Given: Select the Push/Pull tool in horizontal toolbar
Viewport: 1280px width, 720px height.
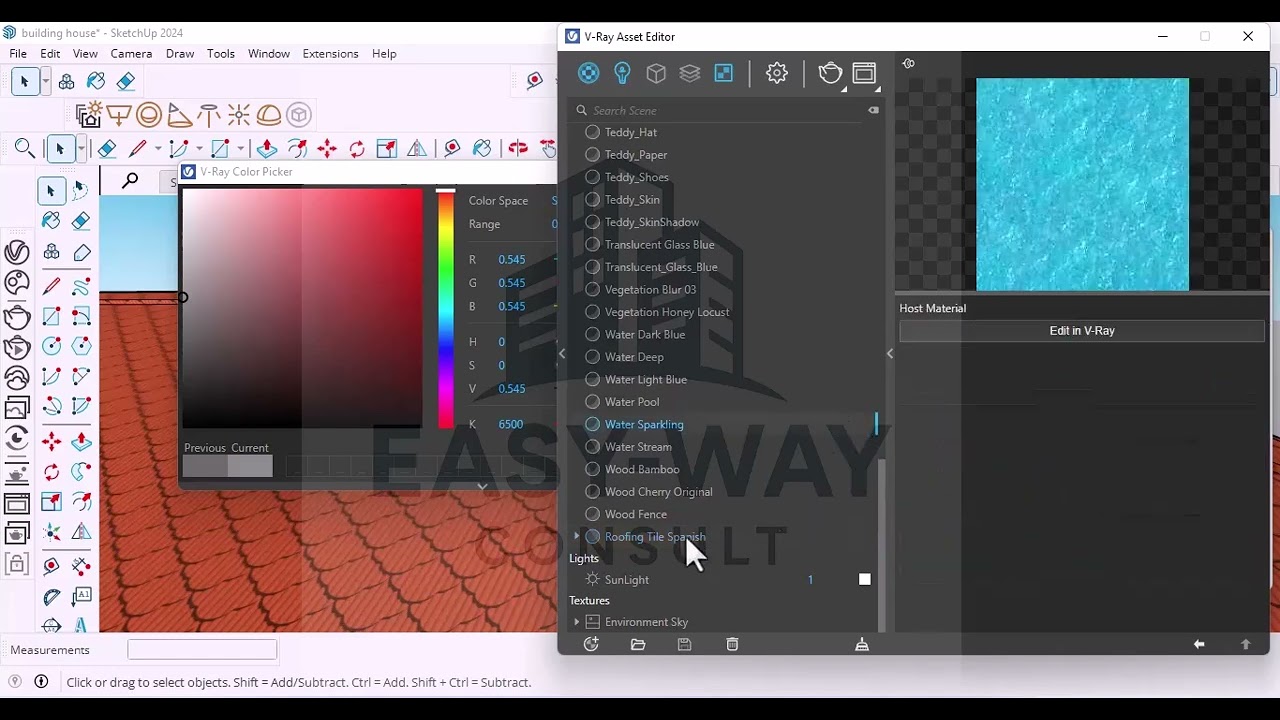Looking at the screenshot, I should coord(267,149).
